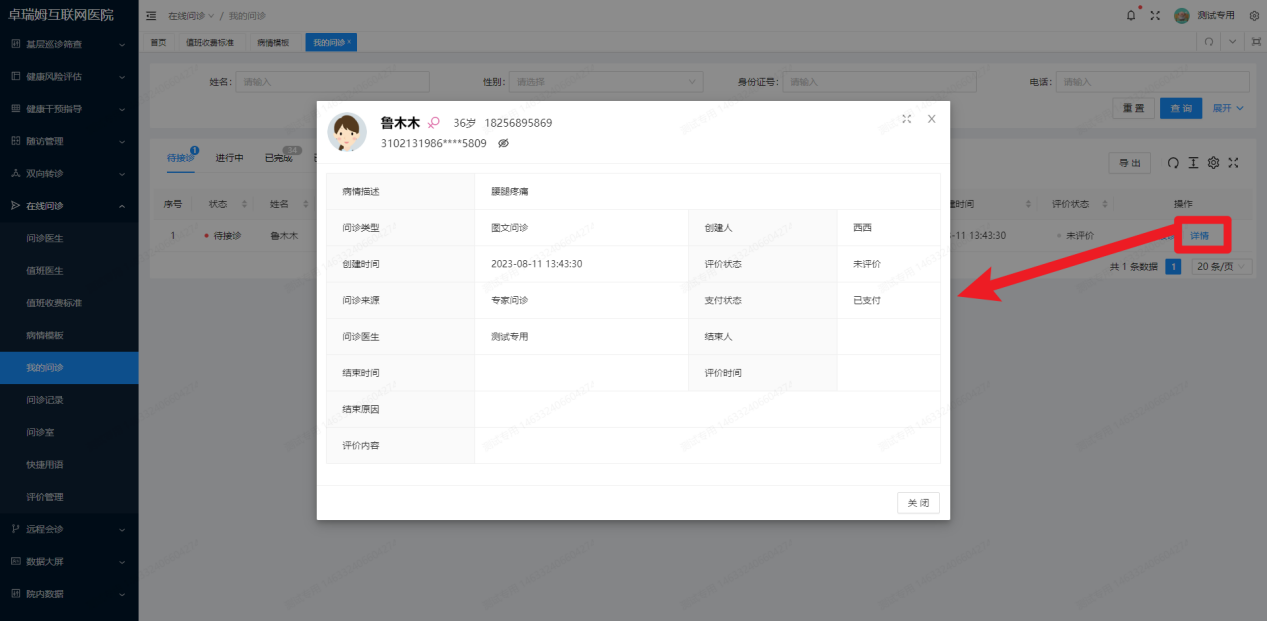
Task: Toggle fullscreen icon beside the notification bell
Action: pos(1155,16)
